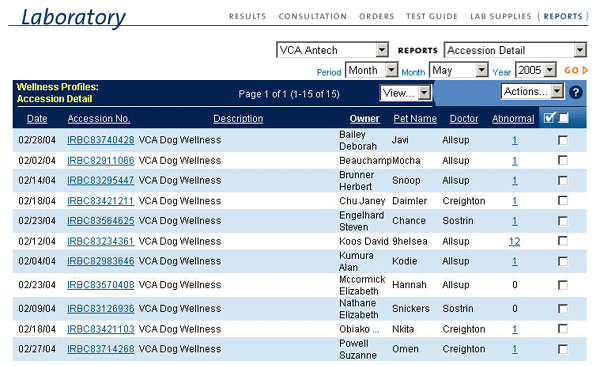Tick checkbox for Nathane Elizabeth row
Image resolution: width=600 pixels, height=366 pixels.
tap(563, 309)
